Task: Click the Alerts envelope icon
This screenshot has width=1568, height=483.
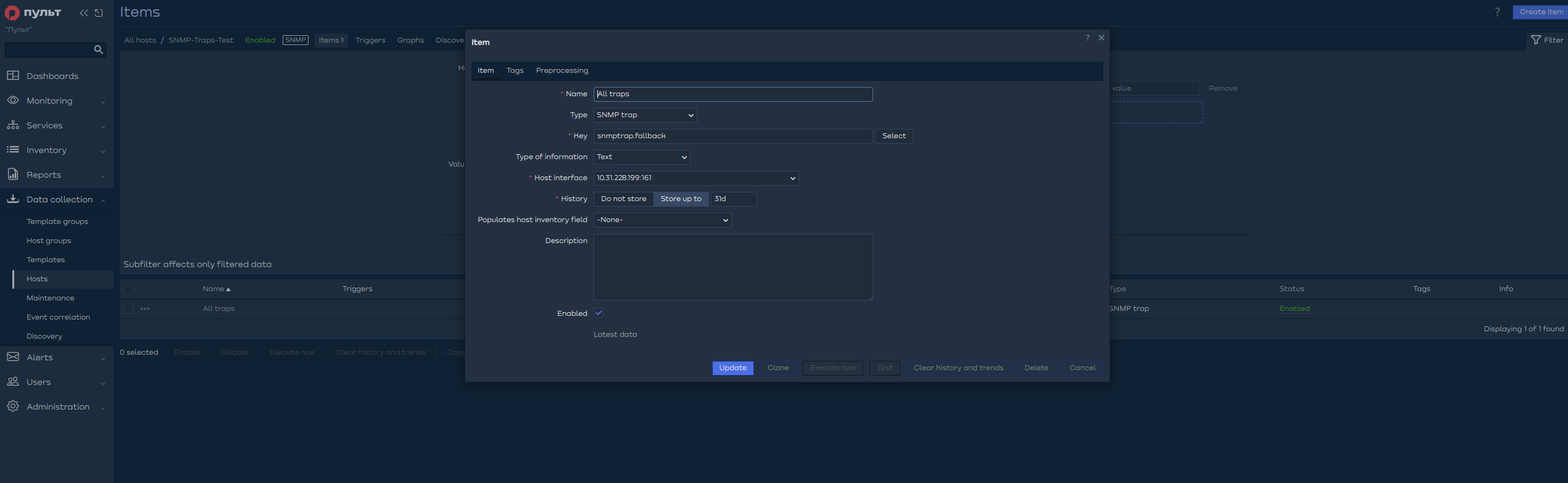Action: pyautogui.click(x=13, y=357)
